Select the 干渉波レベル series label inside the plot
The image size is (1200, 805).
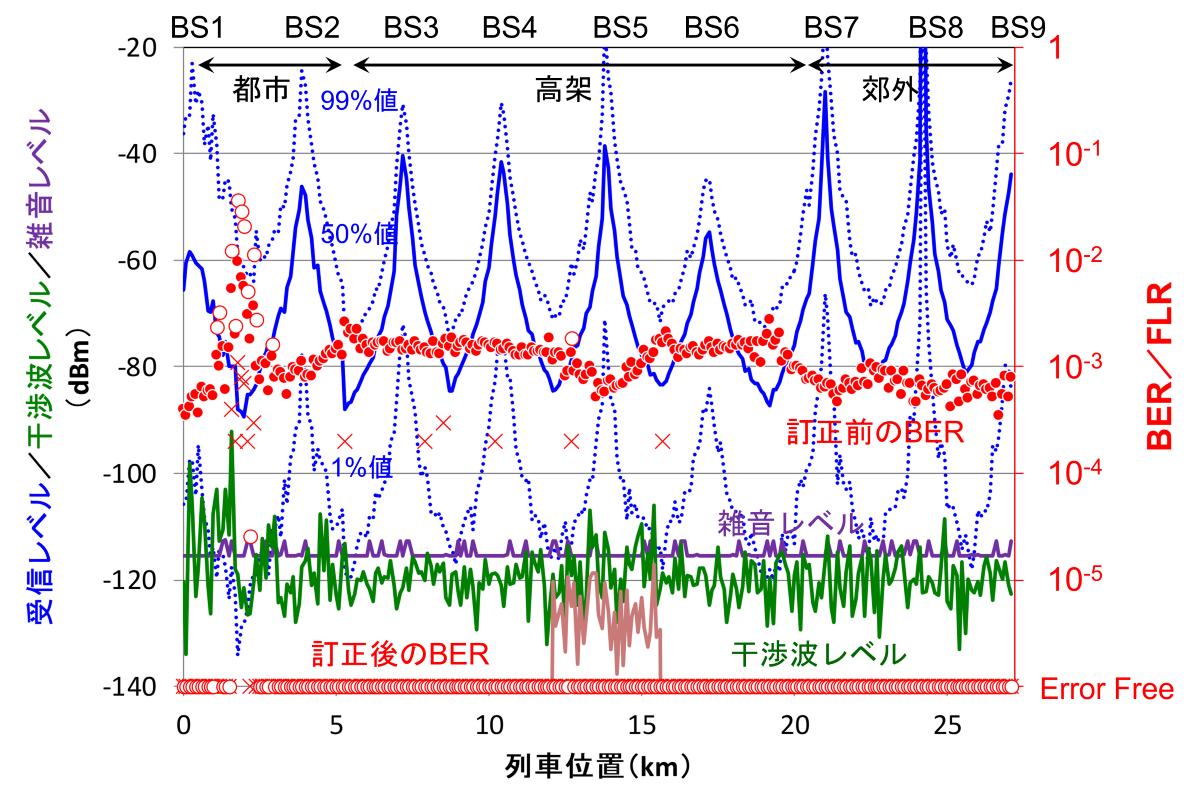[x=819, y=655]
